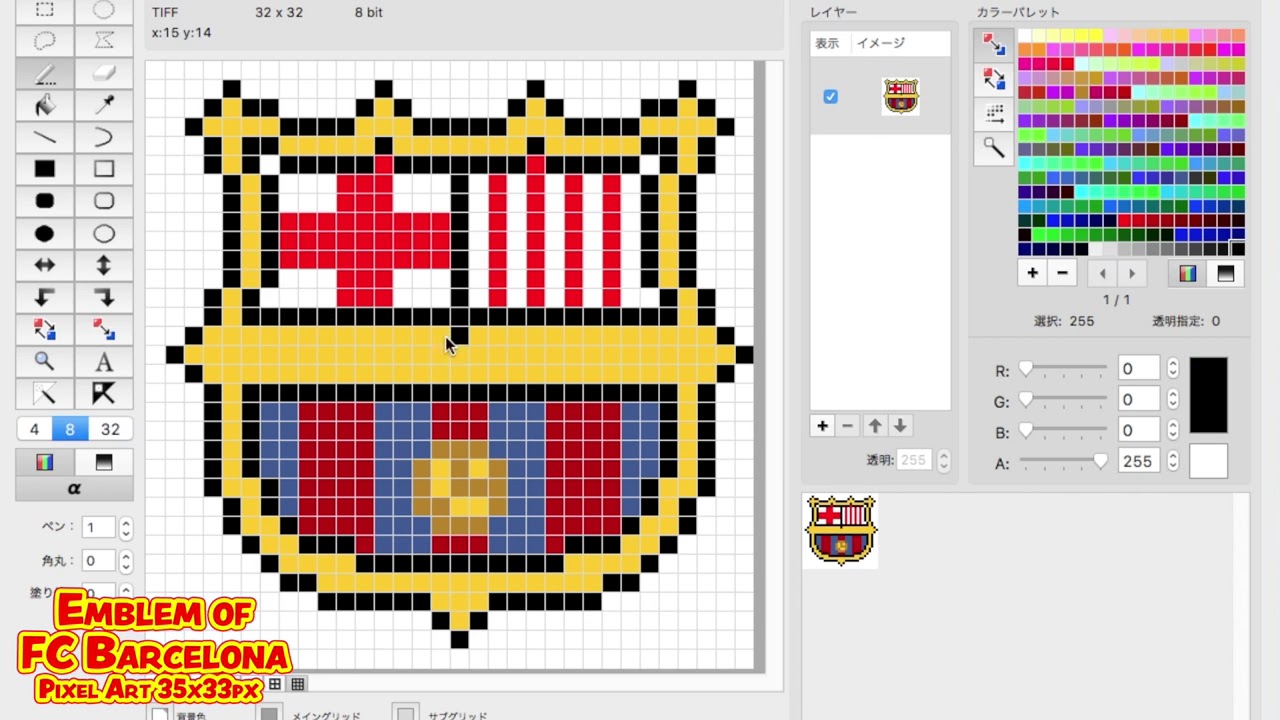The image size is (1280, 720).
Task: Increase the ペン pen size stepper
Action: click(x=125, y=521)
